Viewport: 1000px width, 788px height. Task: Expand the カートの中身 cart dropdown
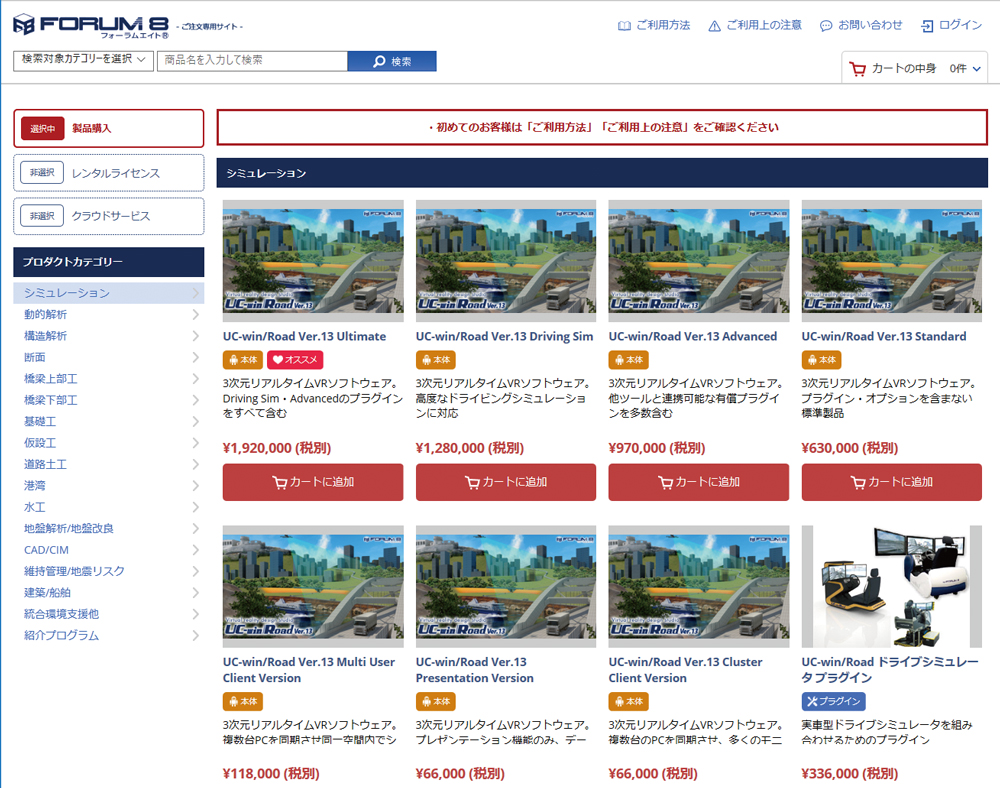915,69
